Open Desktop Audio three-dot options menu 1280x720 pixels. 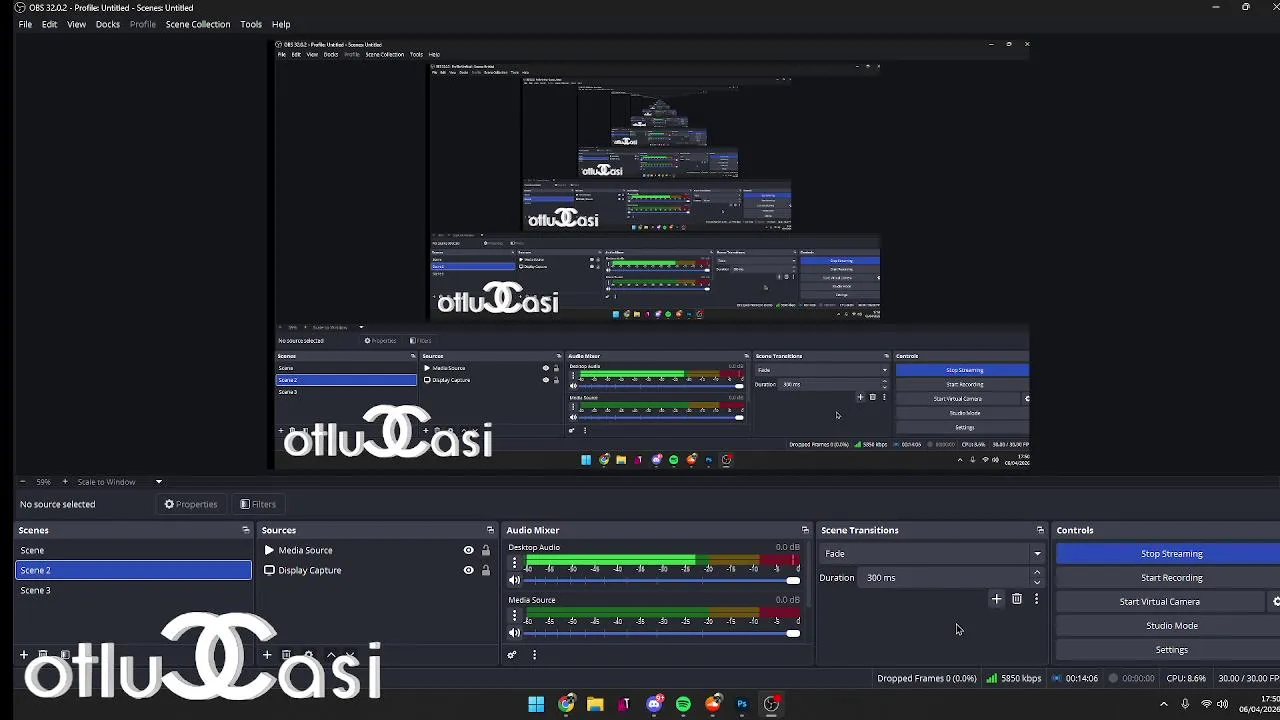(x=514, y=563)
